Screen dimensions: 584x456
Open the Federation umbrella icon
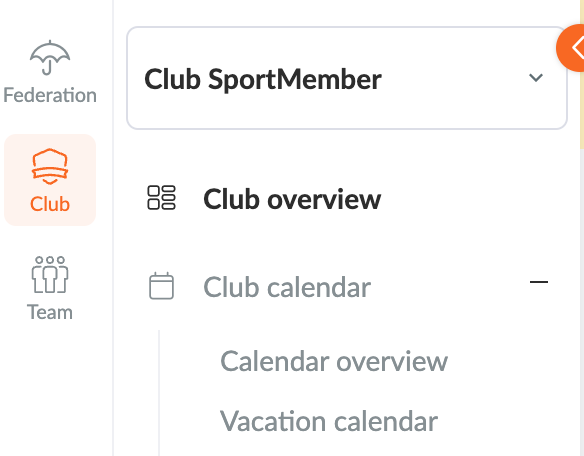click(50, 58)
